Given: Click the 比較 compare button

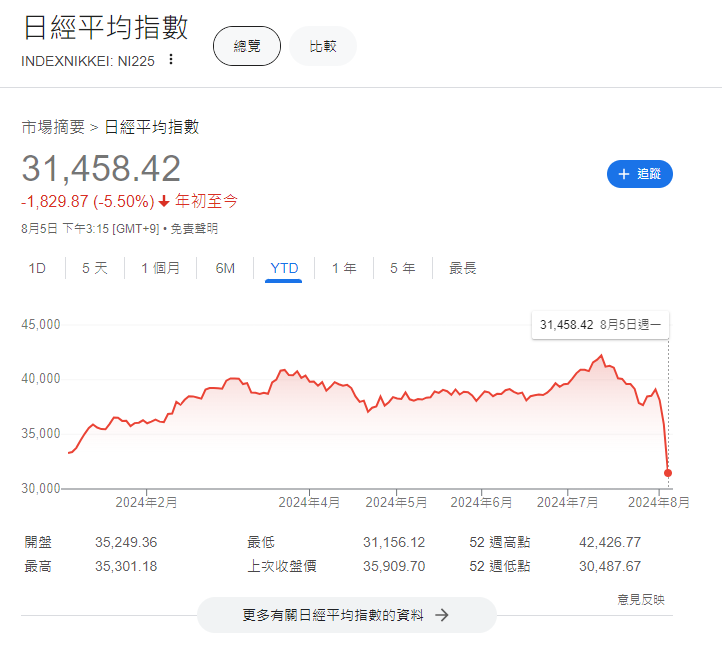Looking at the screenshot, I should [323, 46].
